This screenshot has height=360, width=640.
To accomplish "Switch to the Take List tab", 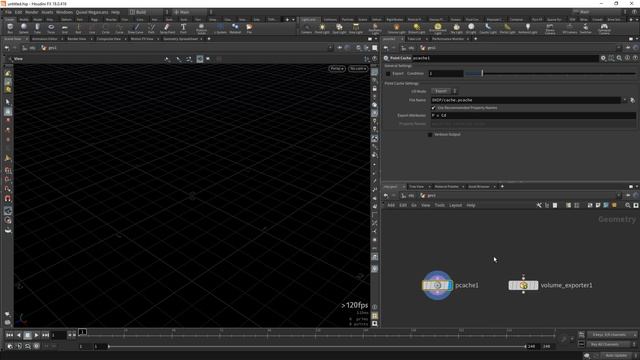I will click(414, 39).
